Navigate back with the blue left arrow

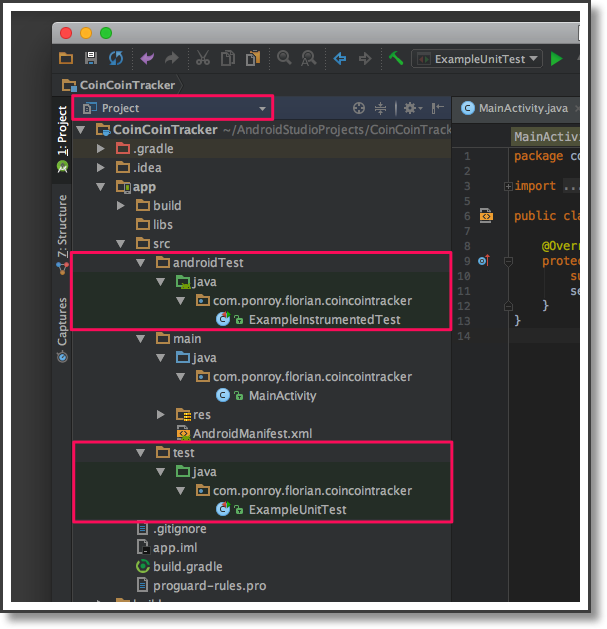[x=340, y=59]
